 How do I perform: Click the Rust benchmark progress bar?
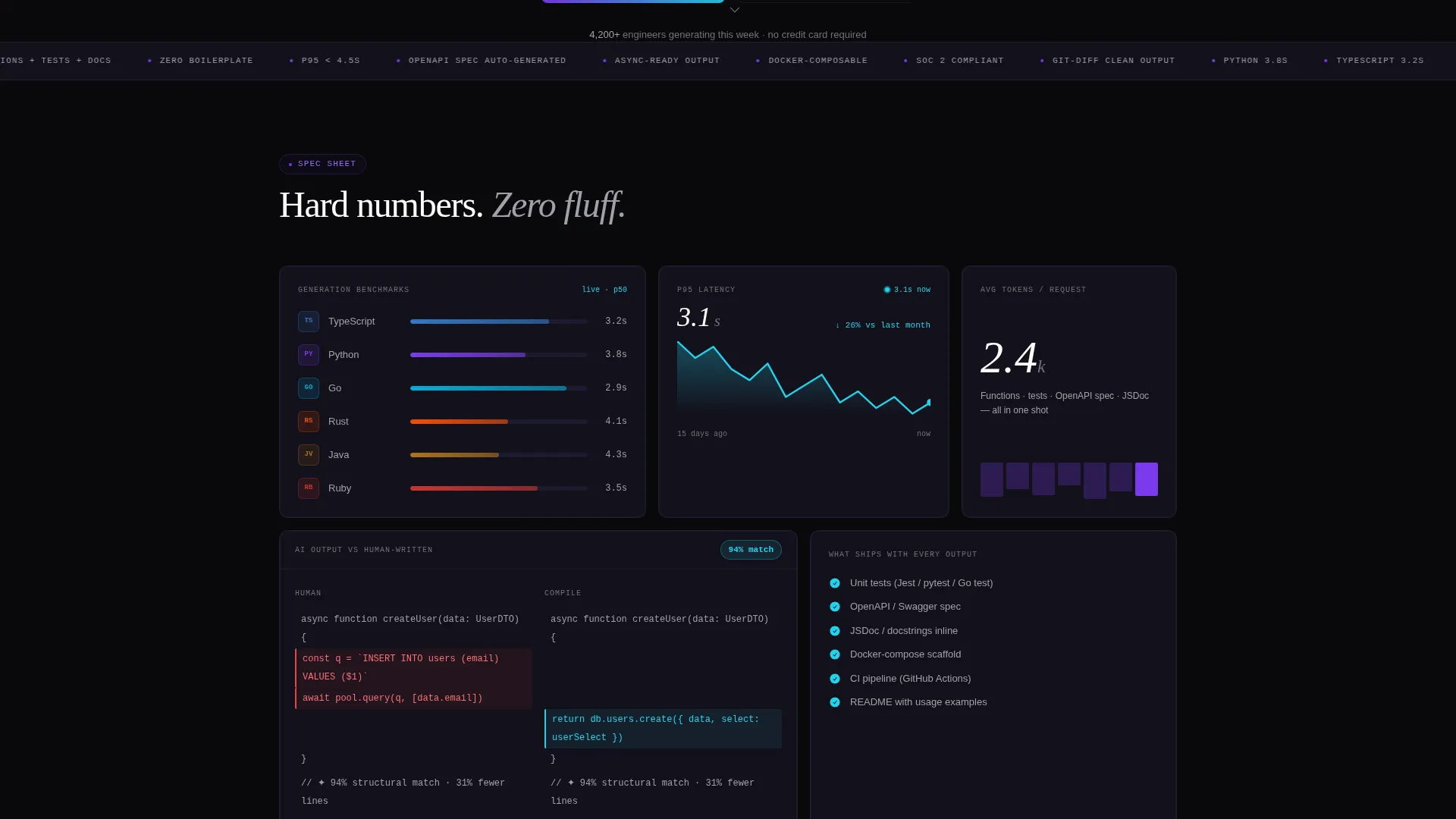pyautogui.click(x=499, y=422)
